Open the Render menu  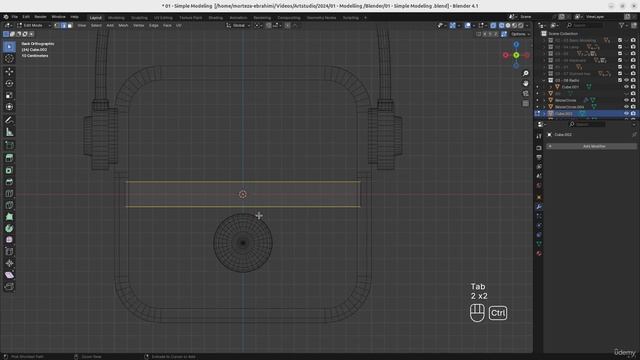(x=40, y=17)
